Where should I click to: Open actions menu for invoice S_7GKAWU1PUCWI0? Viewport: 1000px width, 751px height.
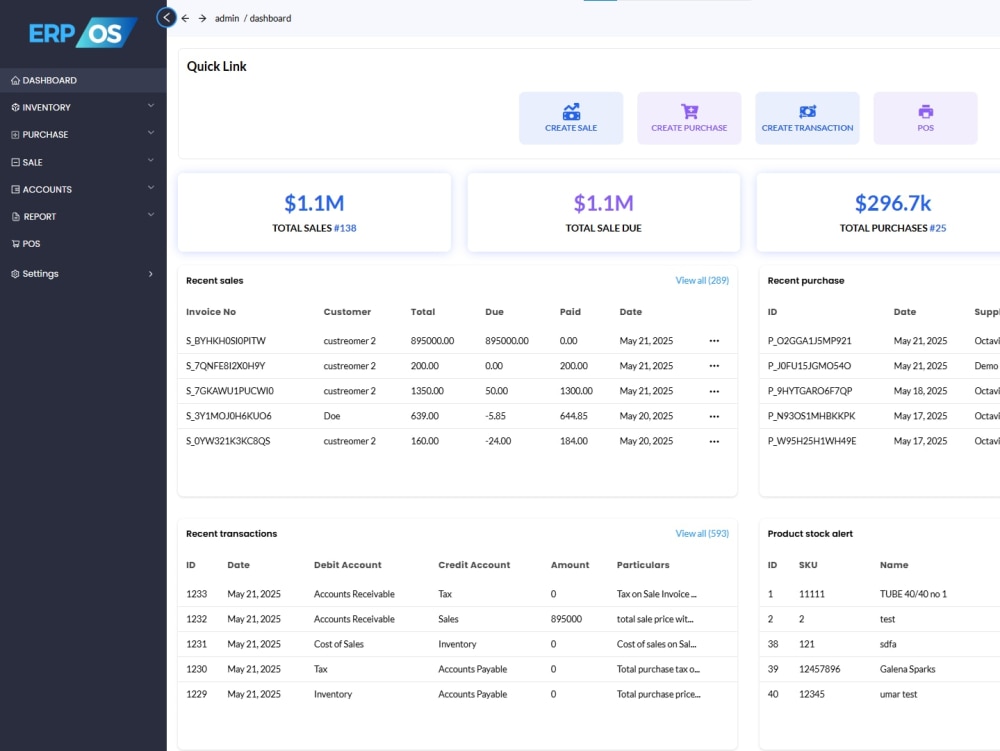coord(714,391)
